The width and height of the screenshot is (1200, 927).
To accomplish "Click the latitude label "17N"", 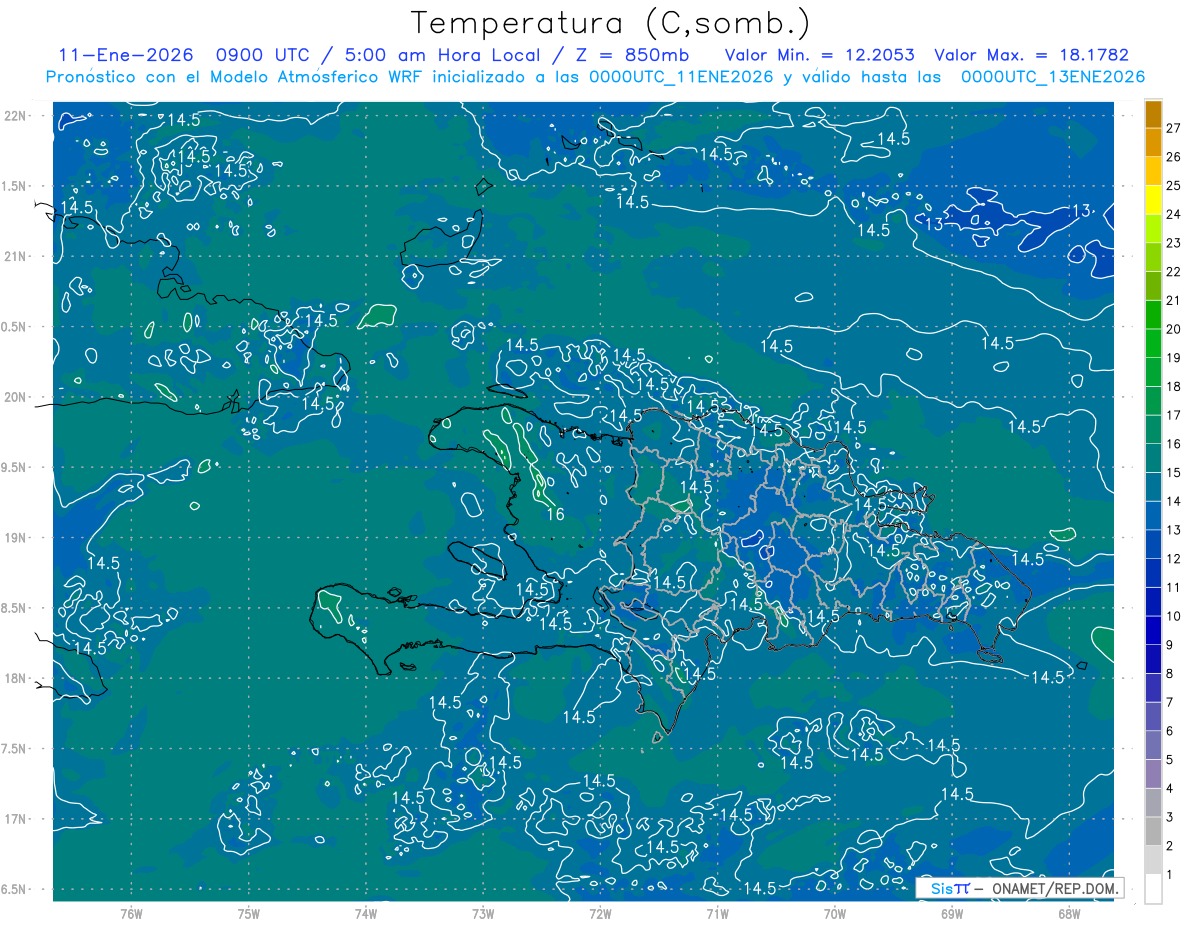I will [x=16, y=819].
